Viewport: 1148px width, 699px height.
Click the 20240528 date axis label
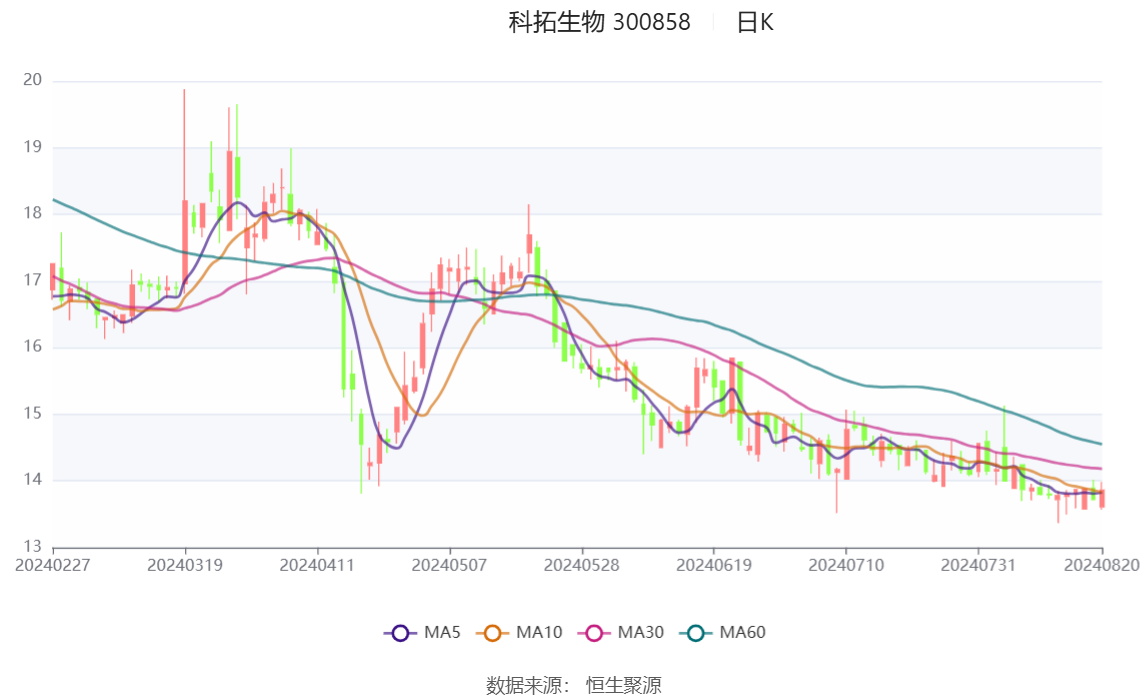click(581, 566)
